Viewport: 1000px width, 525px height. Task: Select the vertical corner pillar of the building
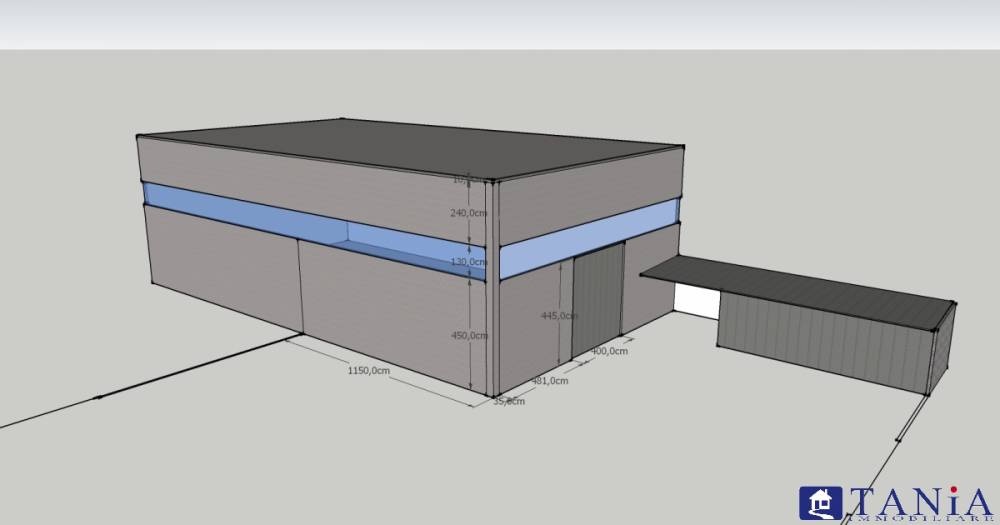click(491, 290)
